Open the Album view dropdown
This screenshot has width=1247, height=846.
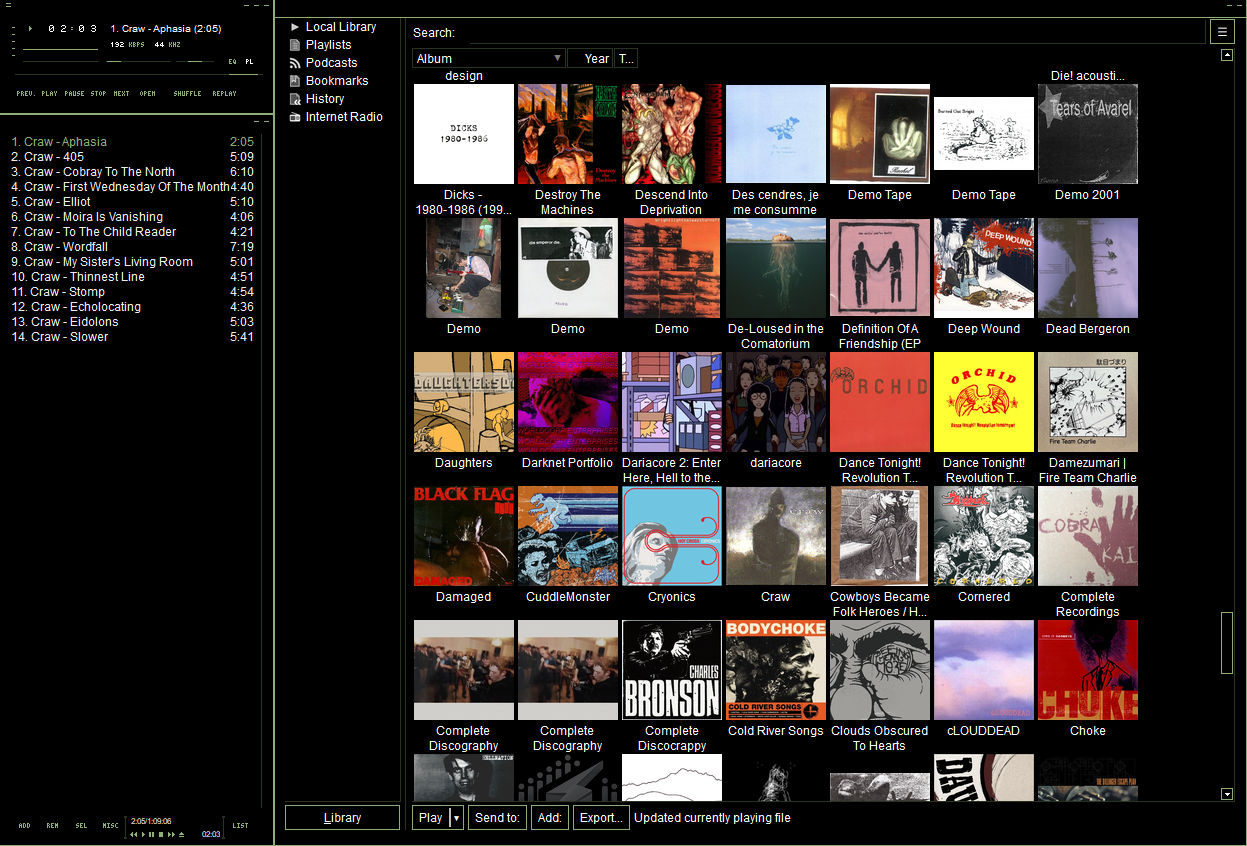tap(489, 59)
